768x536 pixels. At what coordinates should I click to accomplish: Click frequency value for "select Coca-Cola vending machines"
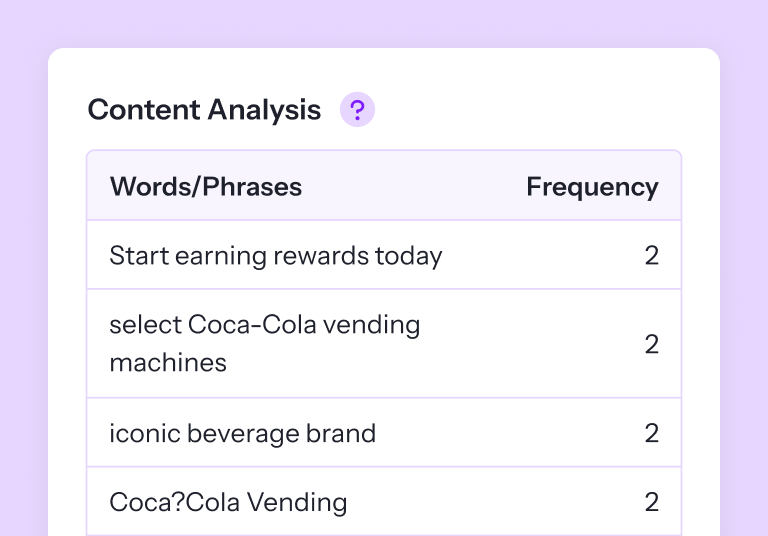[x=651, y=345]
